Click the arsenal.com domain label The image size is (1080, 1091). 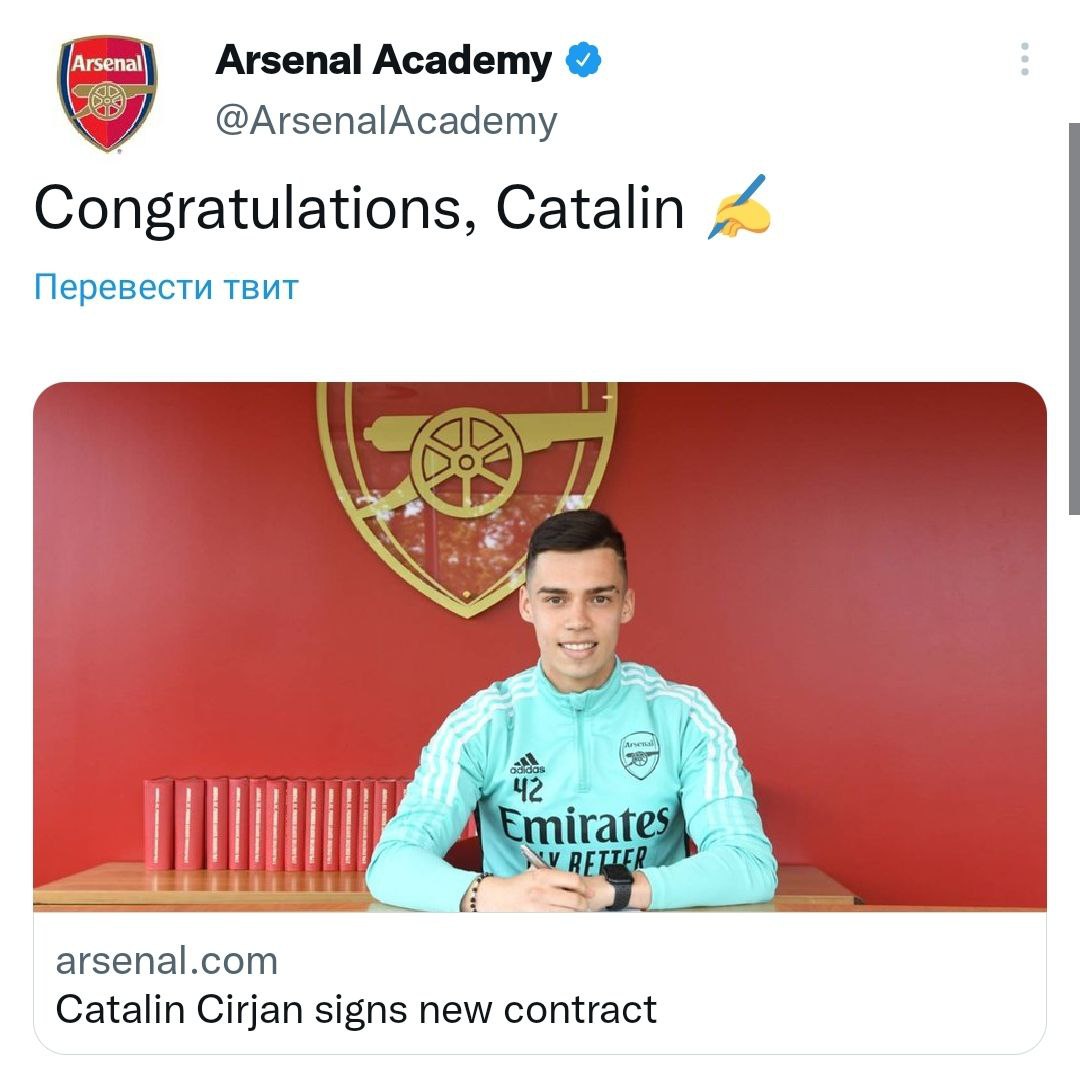(166, 961)
